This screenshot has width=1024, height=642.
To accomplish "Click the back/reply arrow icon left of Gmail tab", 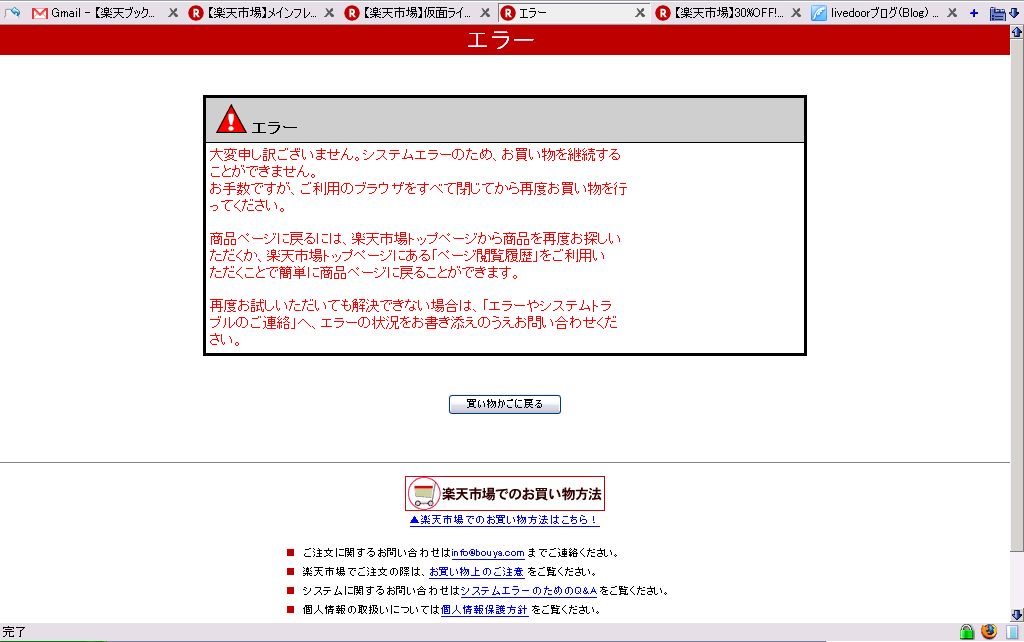I will click(x=12, y=12).
